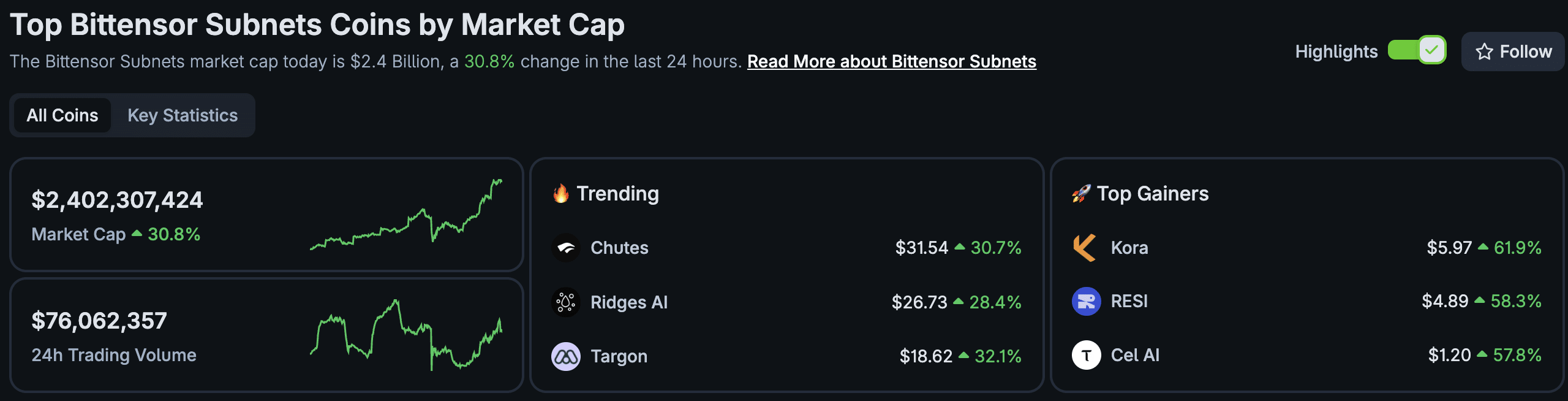
Task: Click the fire icon beside Trending
Action: point(562,193)
